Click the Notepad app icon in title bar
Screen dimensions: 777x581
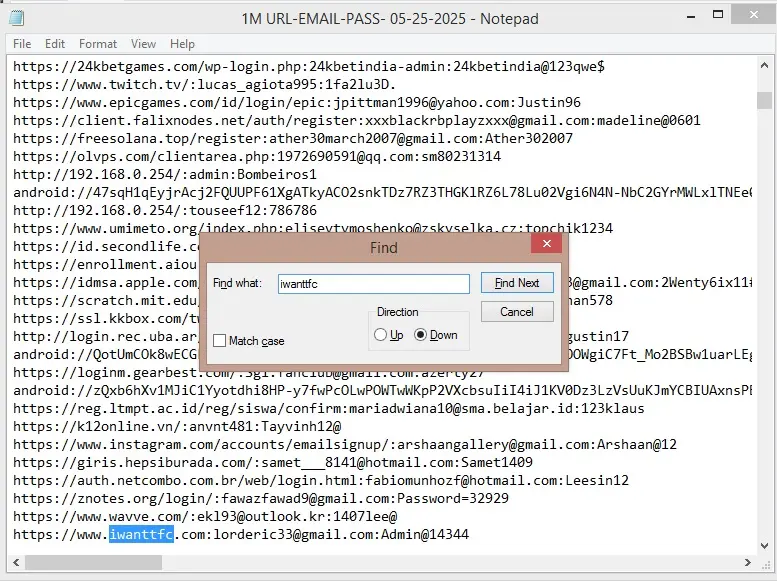click(16, 18)
